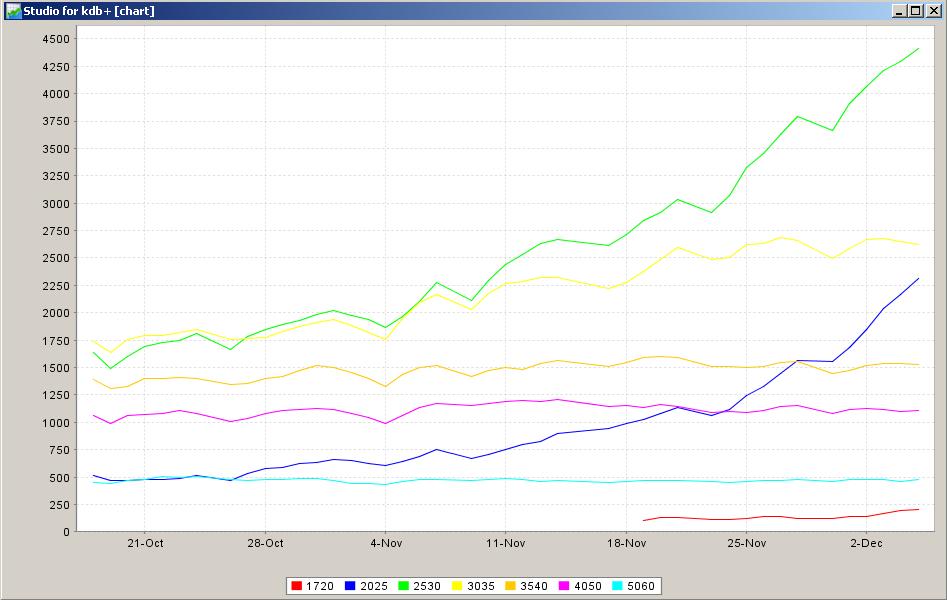
Task: Click the 11-Nov date axis label
Action: coord(506,543)
